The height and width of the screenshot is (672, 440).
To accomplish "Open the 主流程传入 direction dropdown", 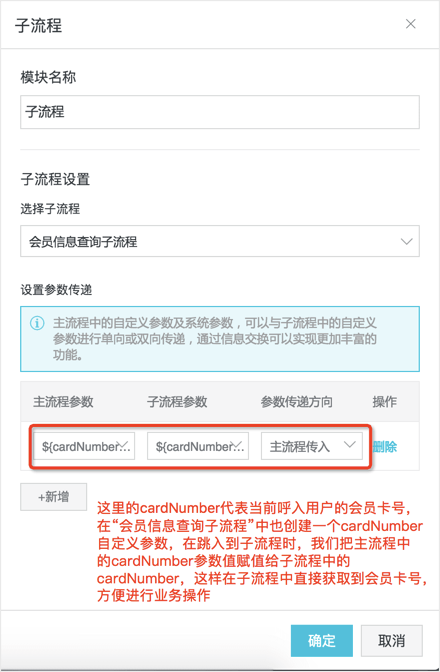I will click(312, 446).
